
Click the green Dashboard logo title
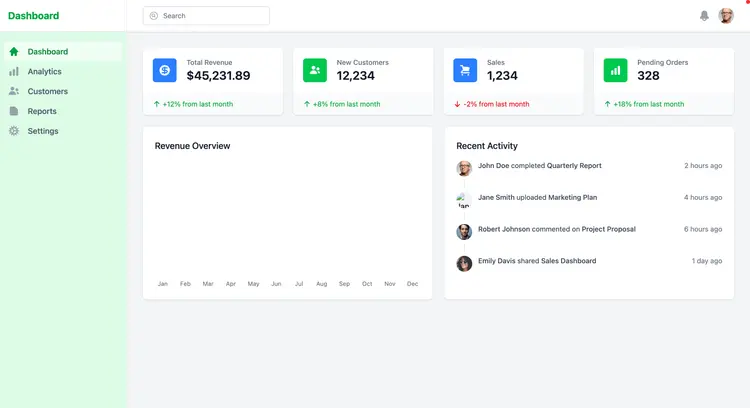(x=33, y=16)
